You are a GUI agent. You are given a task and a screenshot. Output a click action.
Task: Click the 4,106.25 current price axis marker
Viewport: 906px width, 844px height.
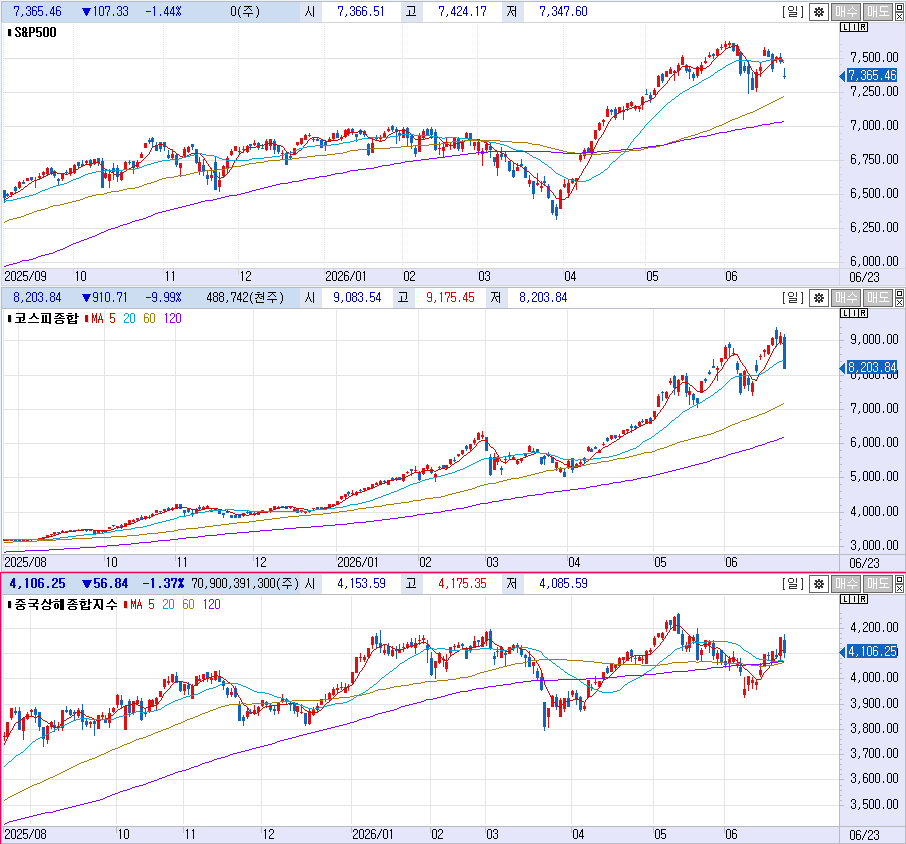(871, 652)
